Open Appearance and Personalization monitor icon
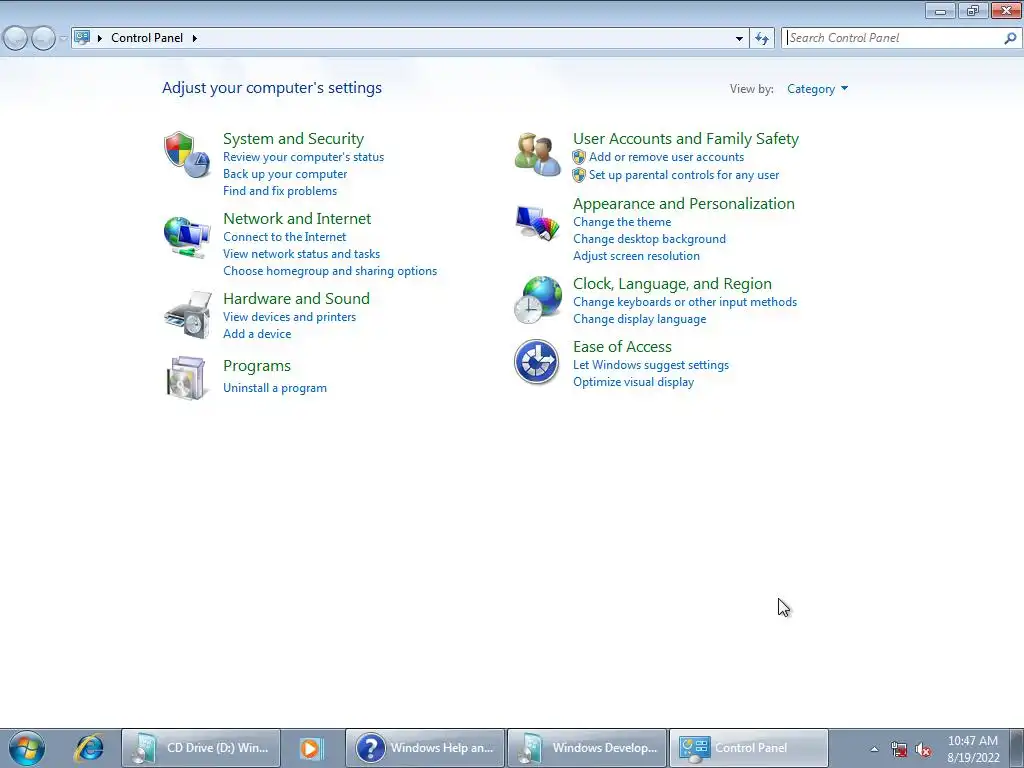The image size is (1024, 768). (537, 223)
